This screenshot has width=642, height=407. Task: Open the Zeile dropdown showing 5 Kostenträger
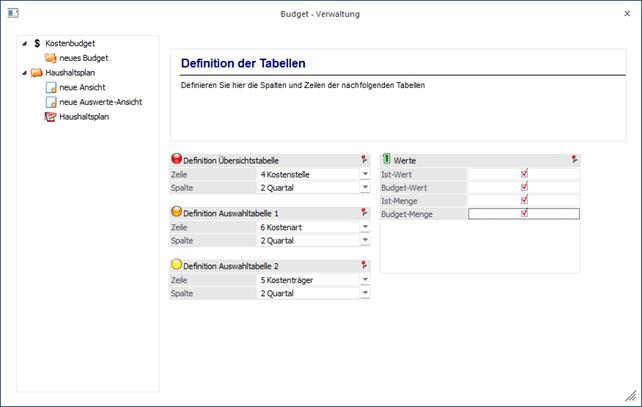click(365, 280)
